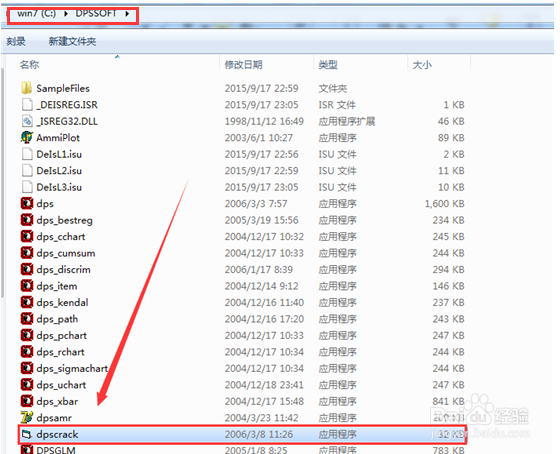Select the file name AmmiPlot

point(58,138)
